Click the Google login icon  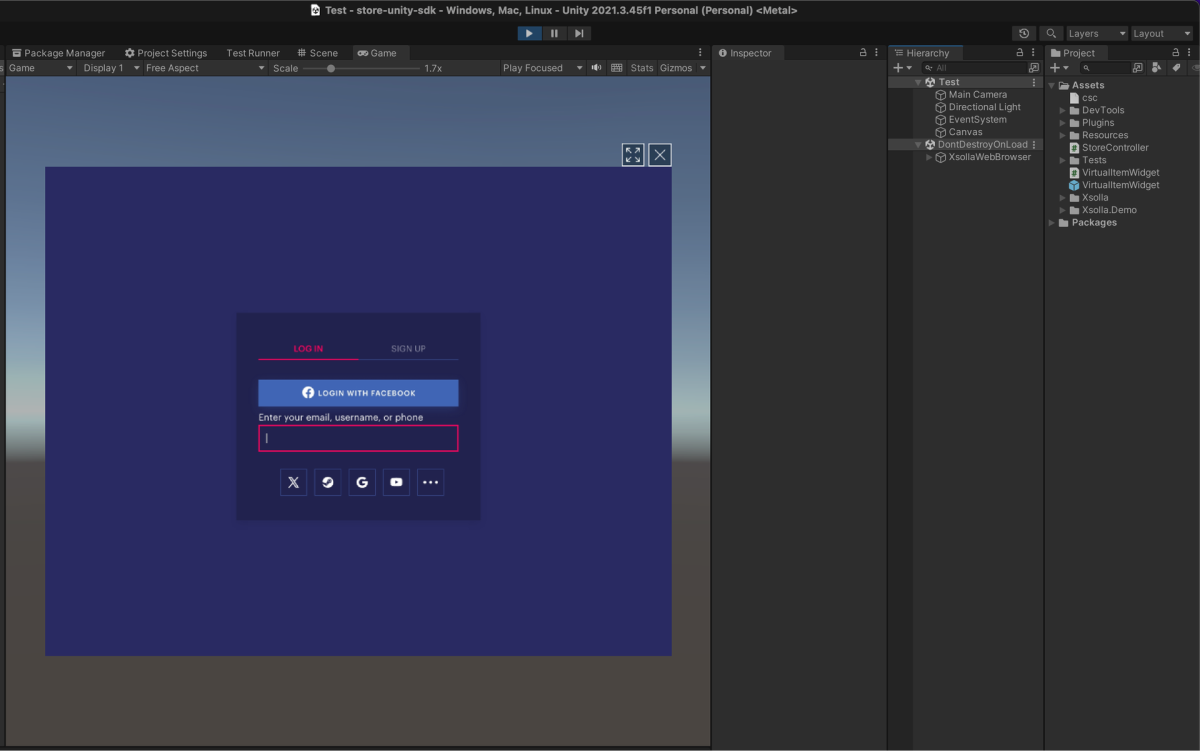362,482
